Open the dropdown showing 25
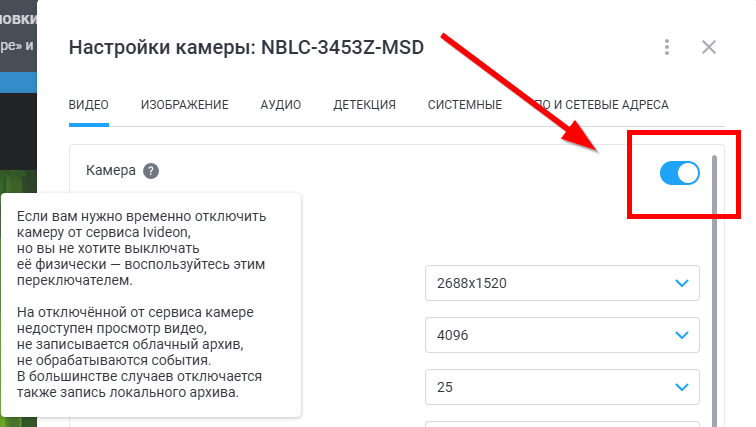756x427 pixels. click(x=561, y=386)
